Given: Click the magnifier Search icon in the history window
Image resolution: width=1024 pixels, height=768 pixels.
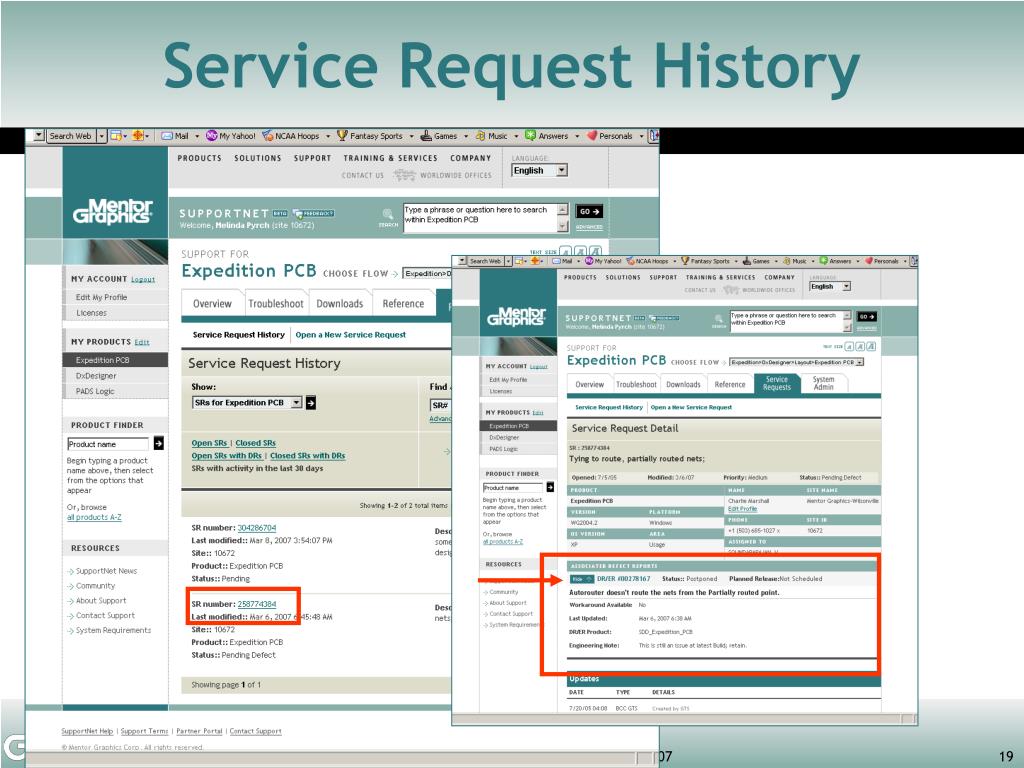Looking at the screenshot, I should click(388, 214).
